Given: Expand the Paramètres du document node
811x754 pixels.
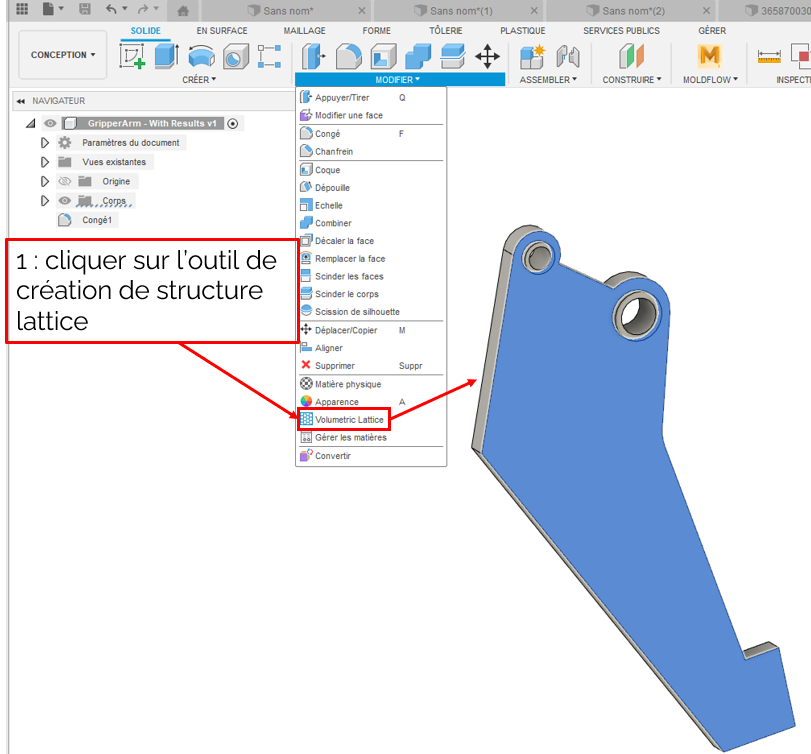Looking at the screenshot, I should click(x=44, y=143).
